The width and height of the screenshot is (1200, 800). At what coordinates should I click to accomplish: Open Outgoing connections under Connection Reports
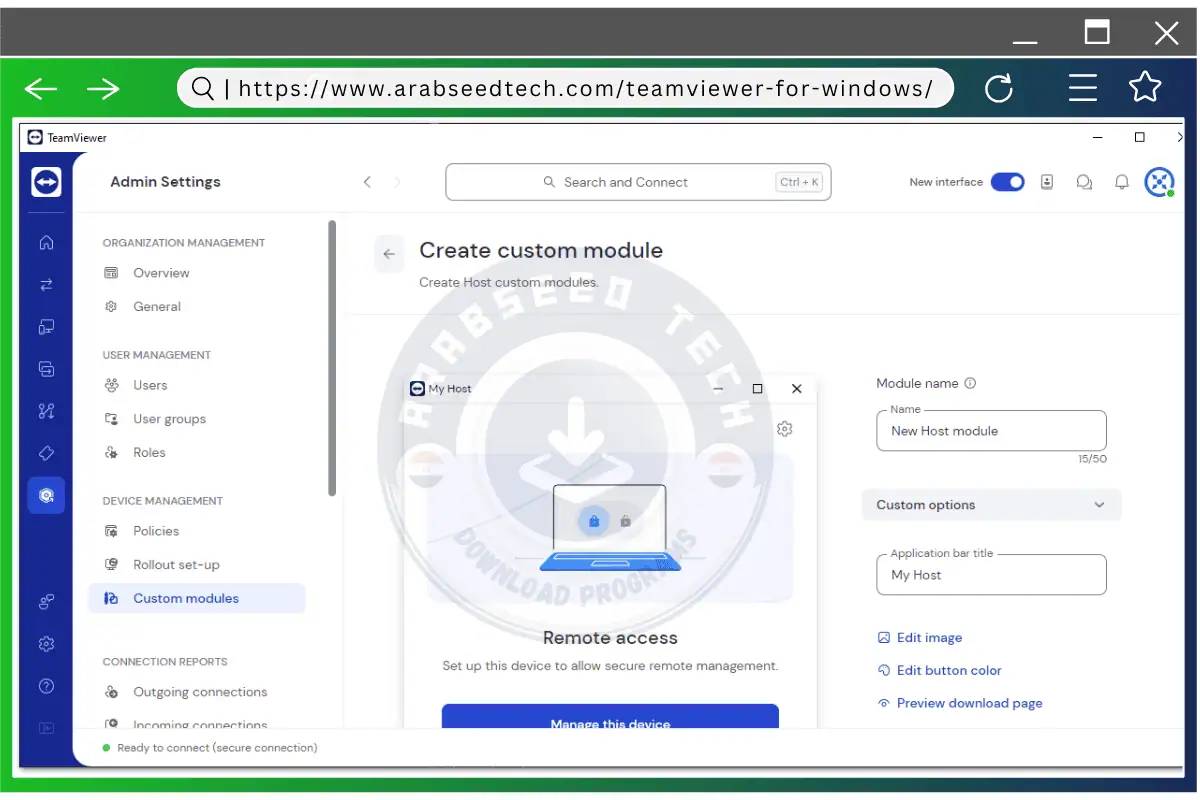(x=198, y=691)
